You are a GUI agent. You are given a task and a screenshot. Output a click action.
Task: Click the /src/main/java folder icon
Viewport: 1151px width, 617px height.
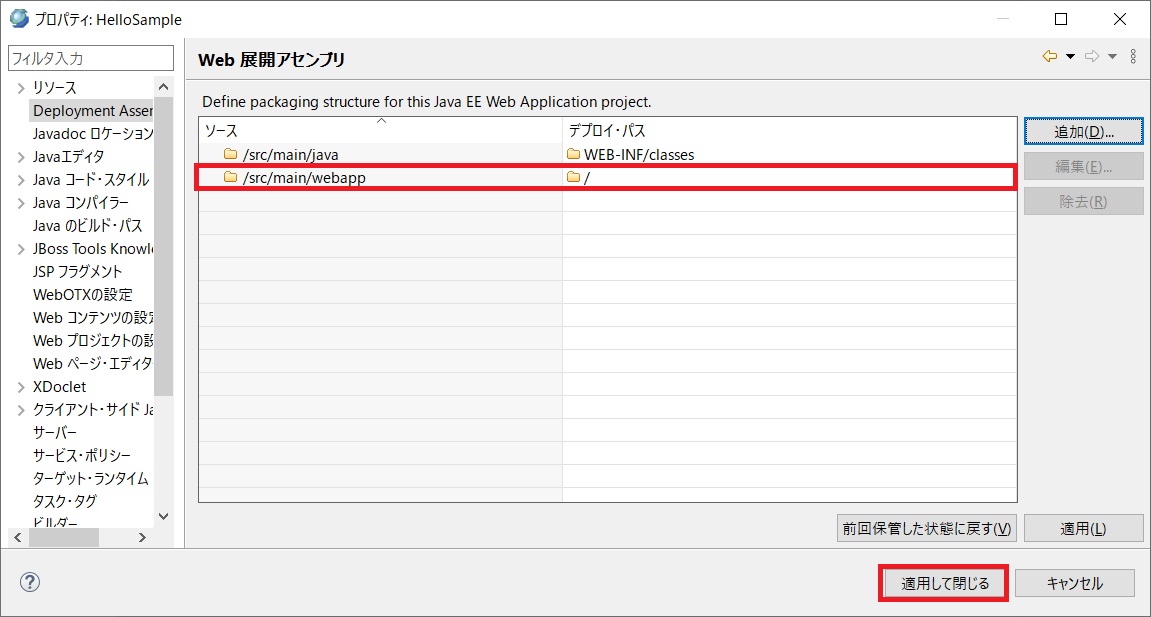click(x=231, y=154)
